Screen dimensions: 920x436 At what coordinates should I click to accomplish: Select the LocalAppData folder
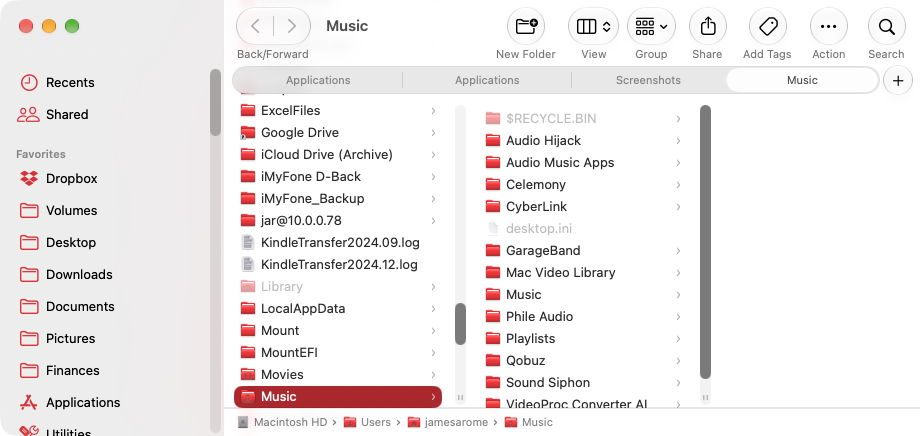(338, 309)
